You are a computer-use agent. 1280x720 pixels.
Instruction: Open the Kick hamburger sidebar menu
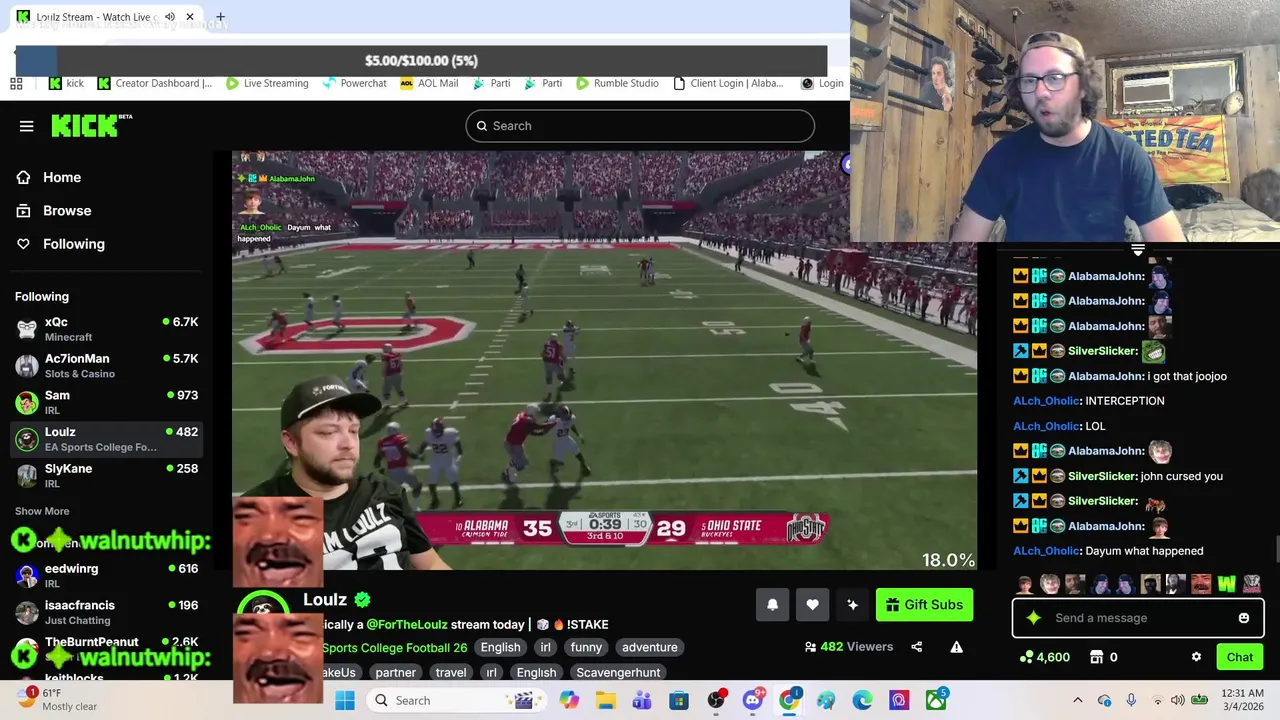pyautogui.click(x=26, y=126)
